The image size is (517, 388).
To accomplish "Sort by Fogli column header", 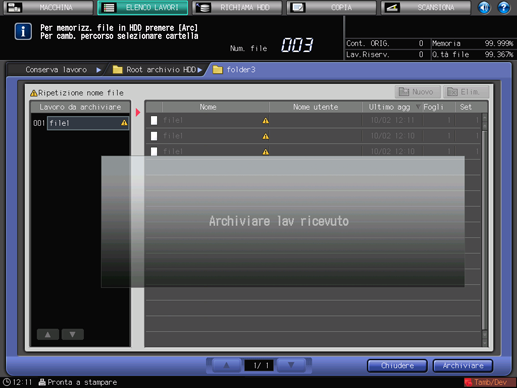I will 435,107.
